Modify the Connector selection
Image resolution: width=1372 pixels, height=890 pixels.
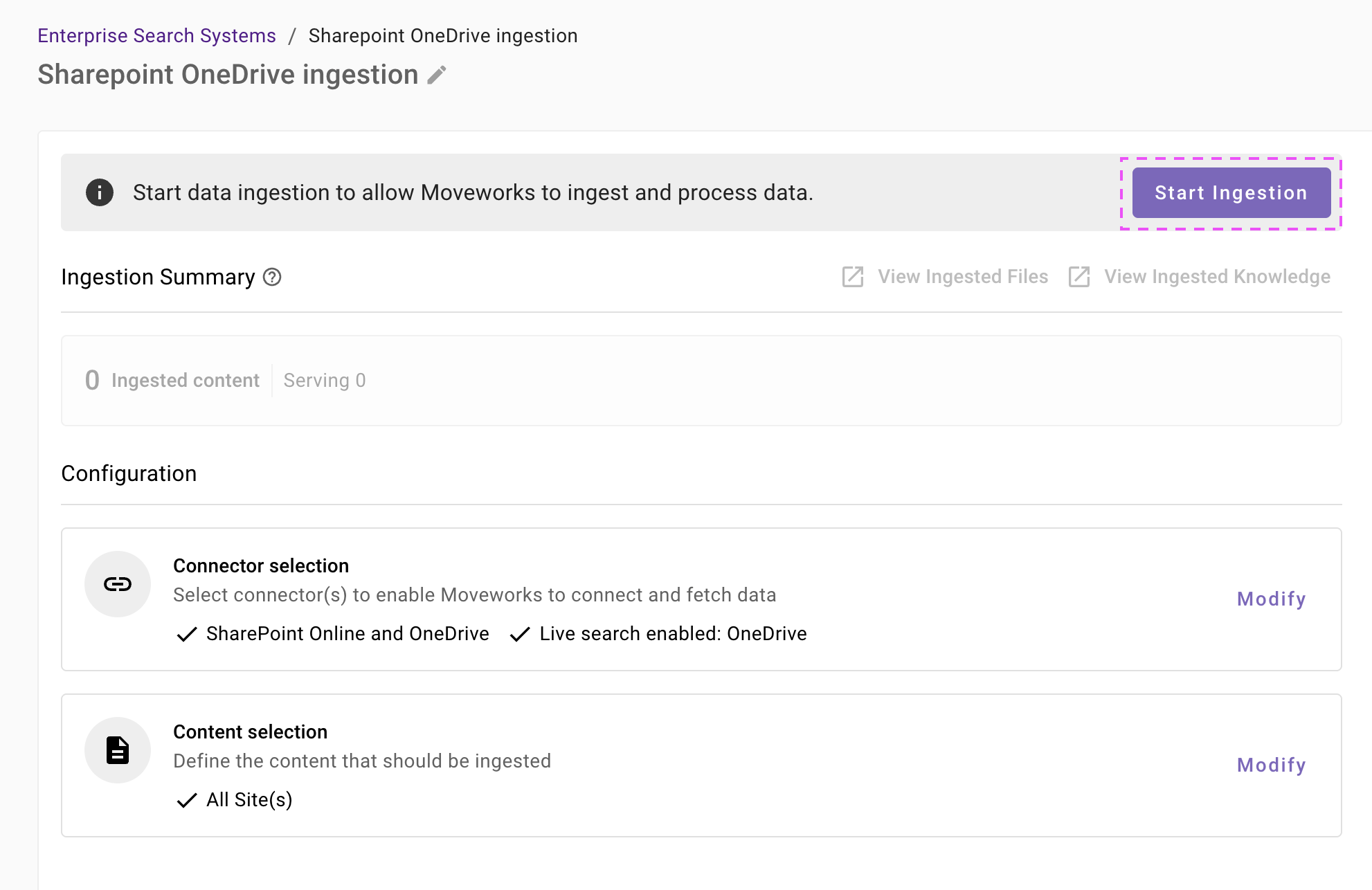pos(1271,599)
